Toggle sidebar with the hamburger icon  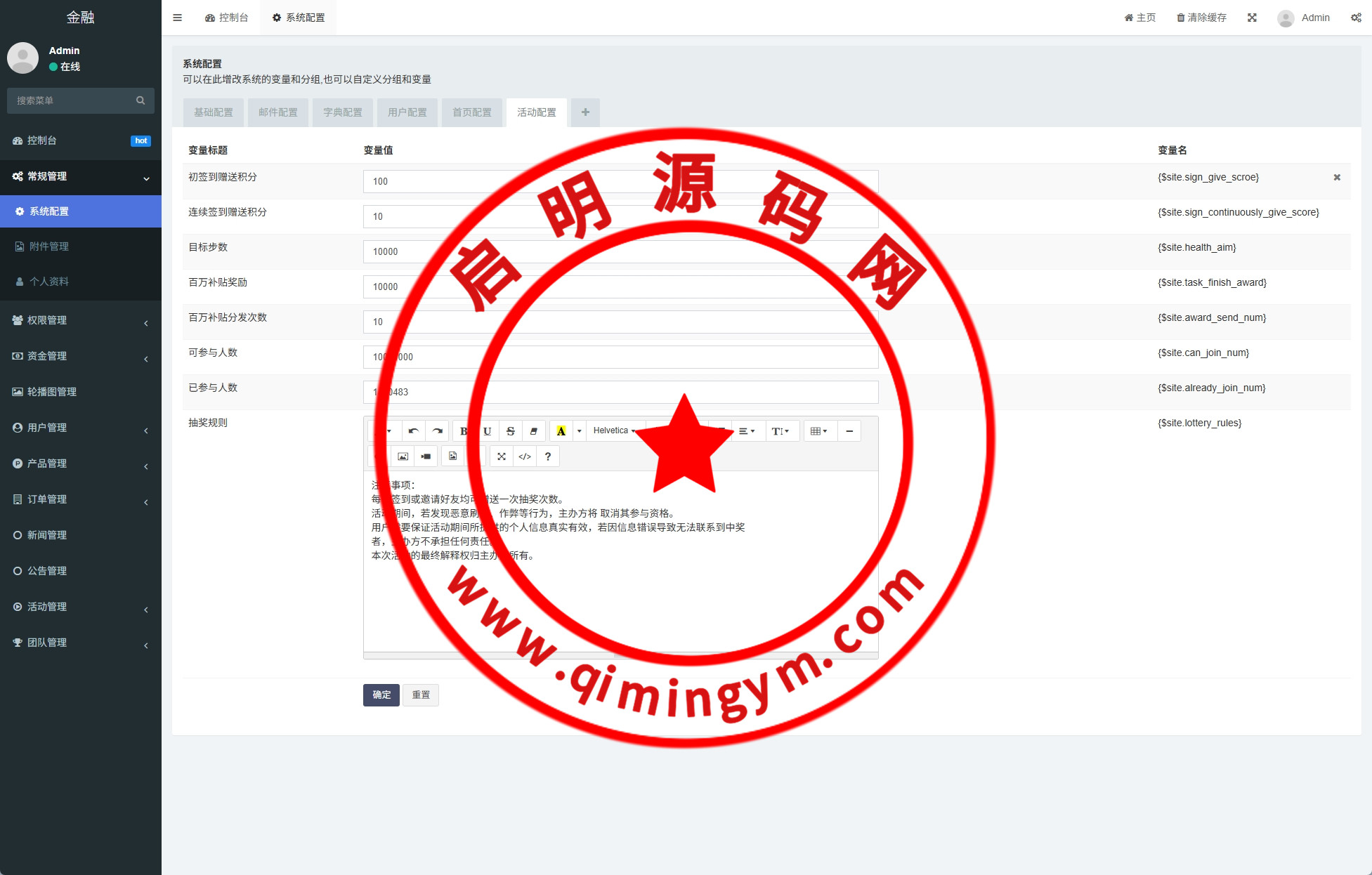pos(177,18)
